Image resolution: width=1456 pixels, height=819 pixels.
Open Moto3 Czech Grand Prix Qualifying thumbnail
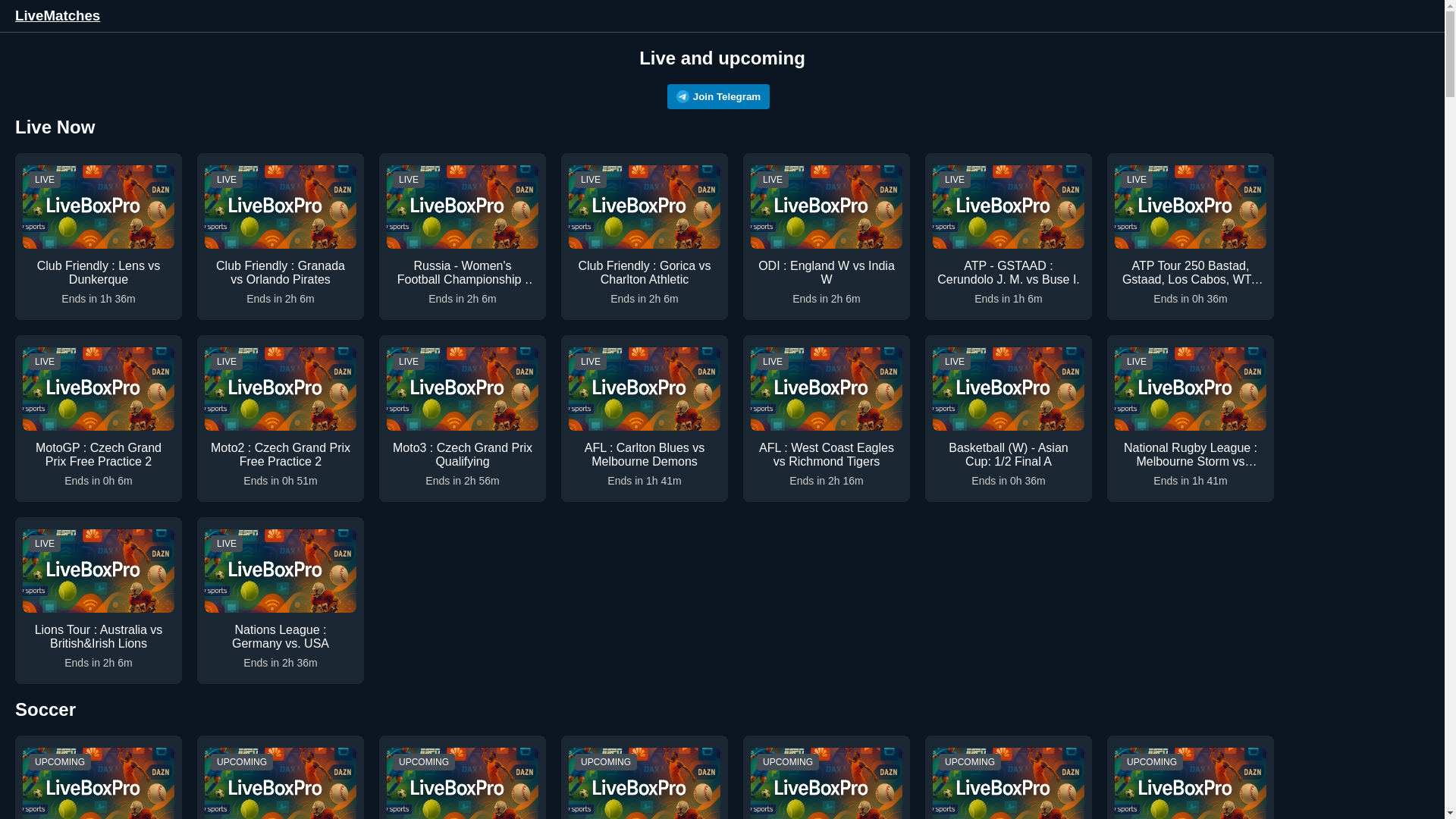[463, 389]
